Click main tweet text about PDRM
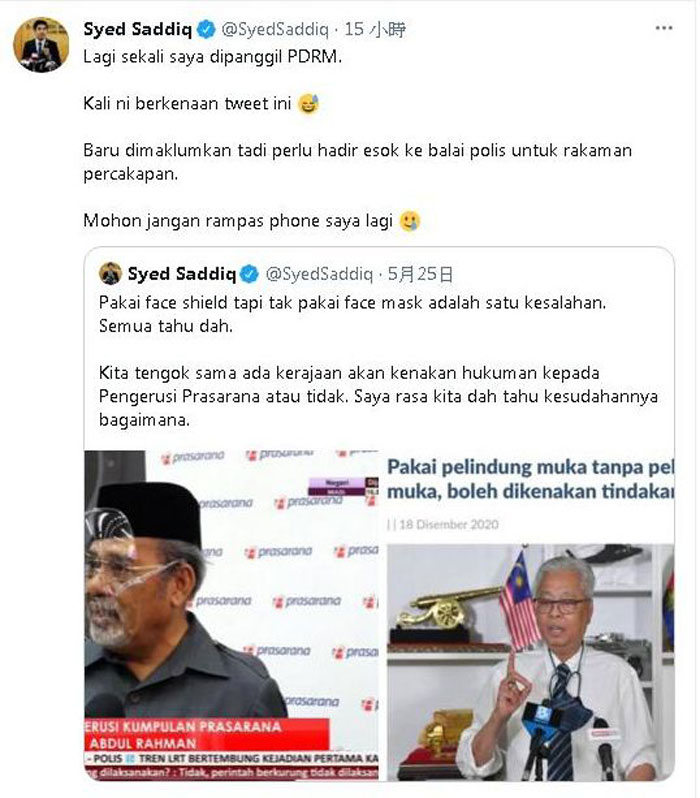The width and height of the screenshot is (700, 798). [x=357, y=138]
